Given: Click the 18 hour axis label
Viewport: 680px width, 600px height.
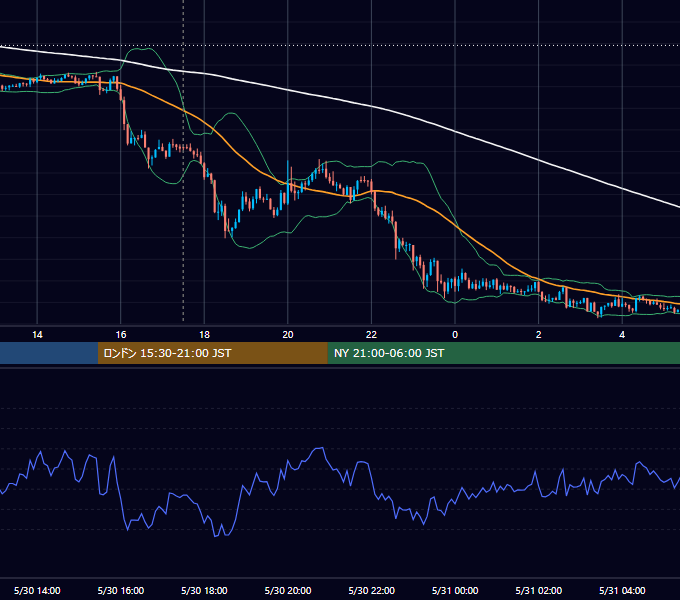Looking at the screenshot, I should tap(204, 335).
